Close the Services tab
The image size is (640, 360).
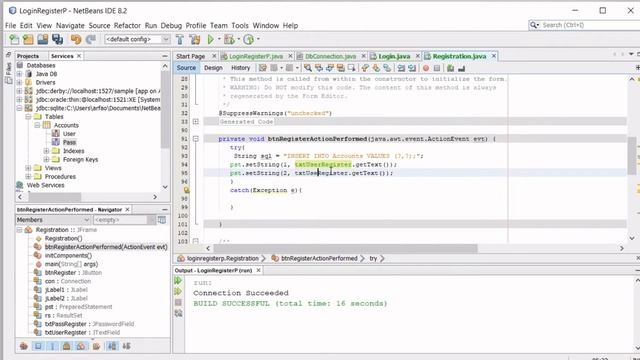79,56
